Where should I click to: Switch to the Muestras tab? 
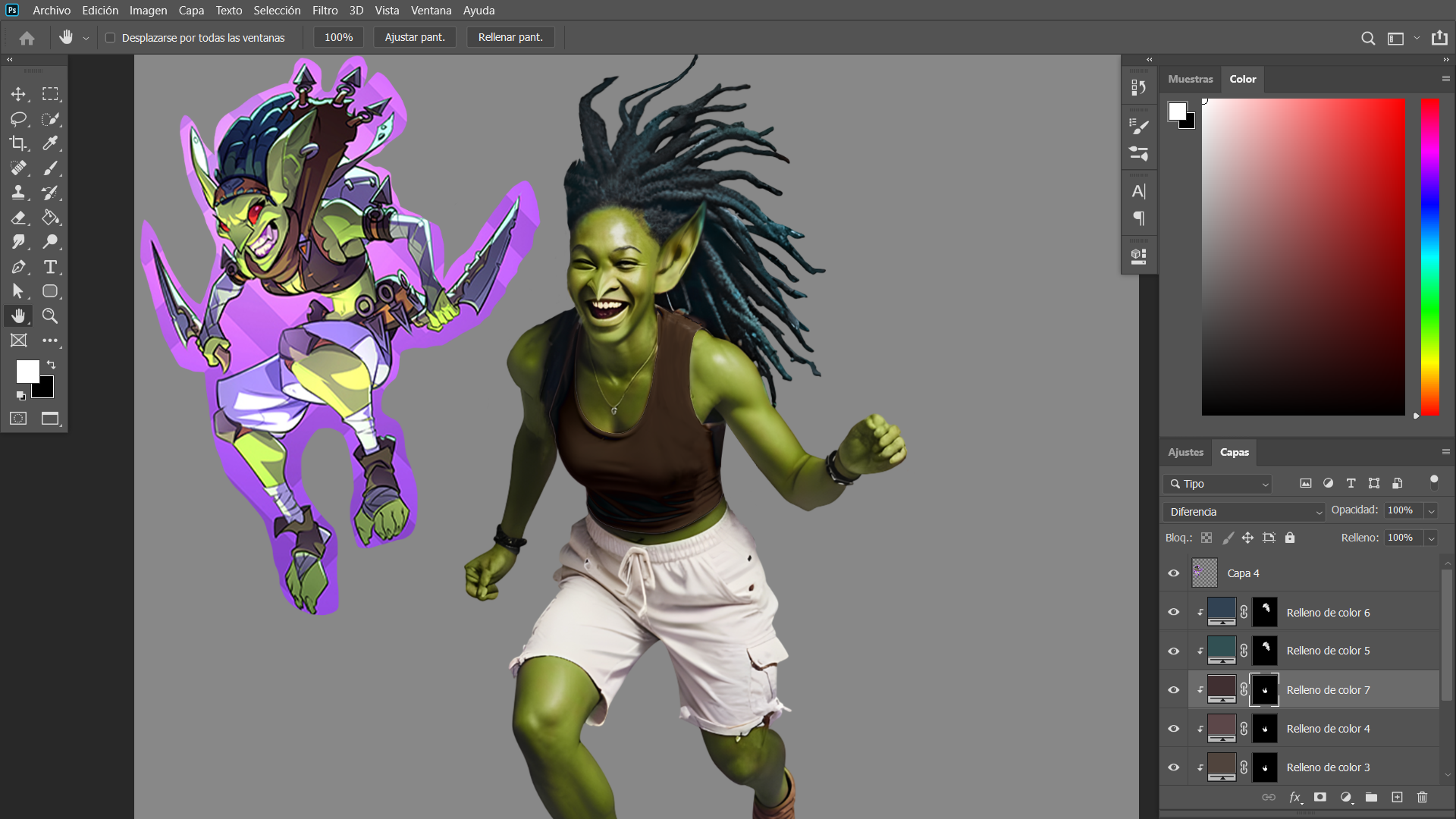coord(1190,79)
